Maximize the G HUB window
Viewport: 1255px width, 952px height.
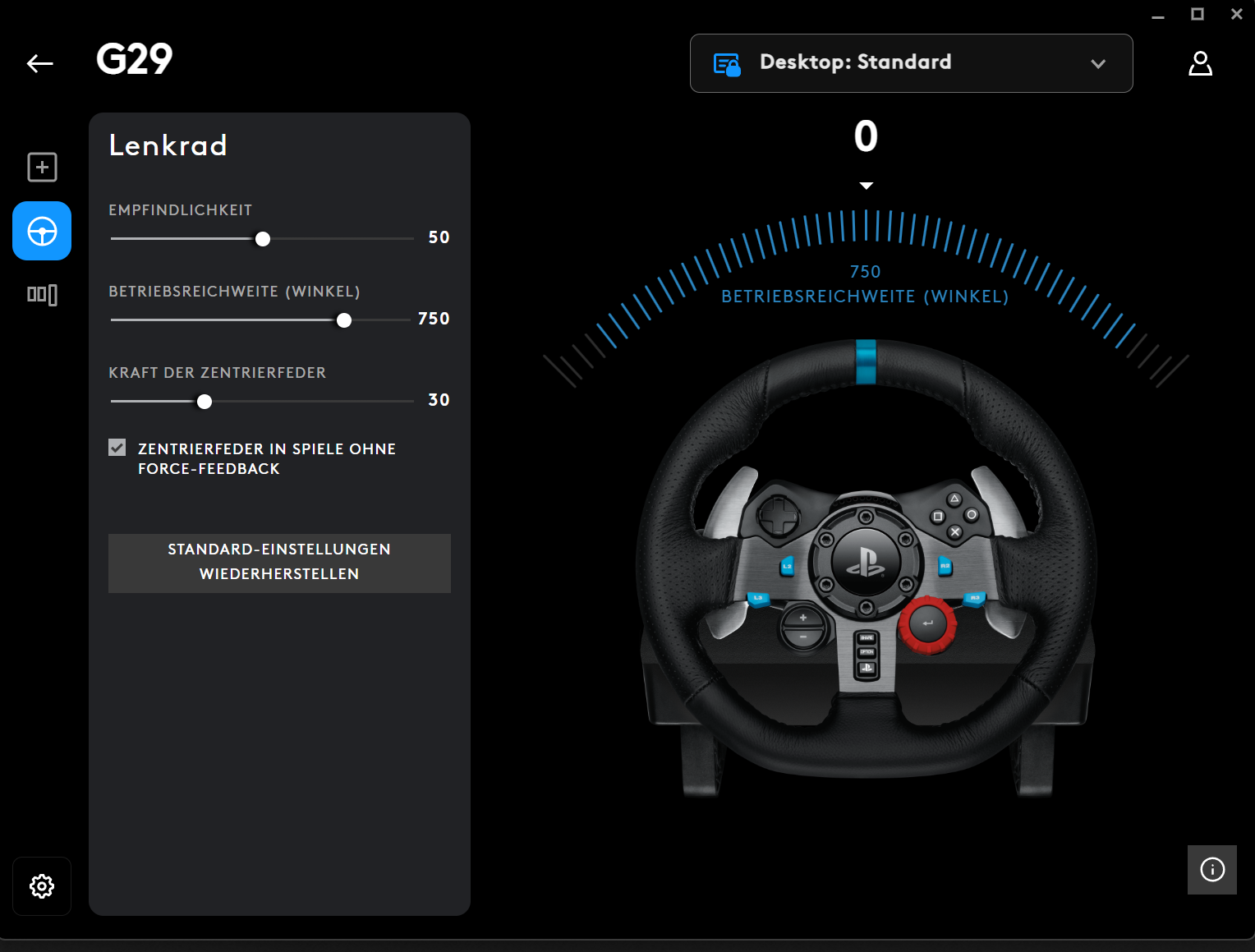tap(1198, 14)
